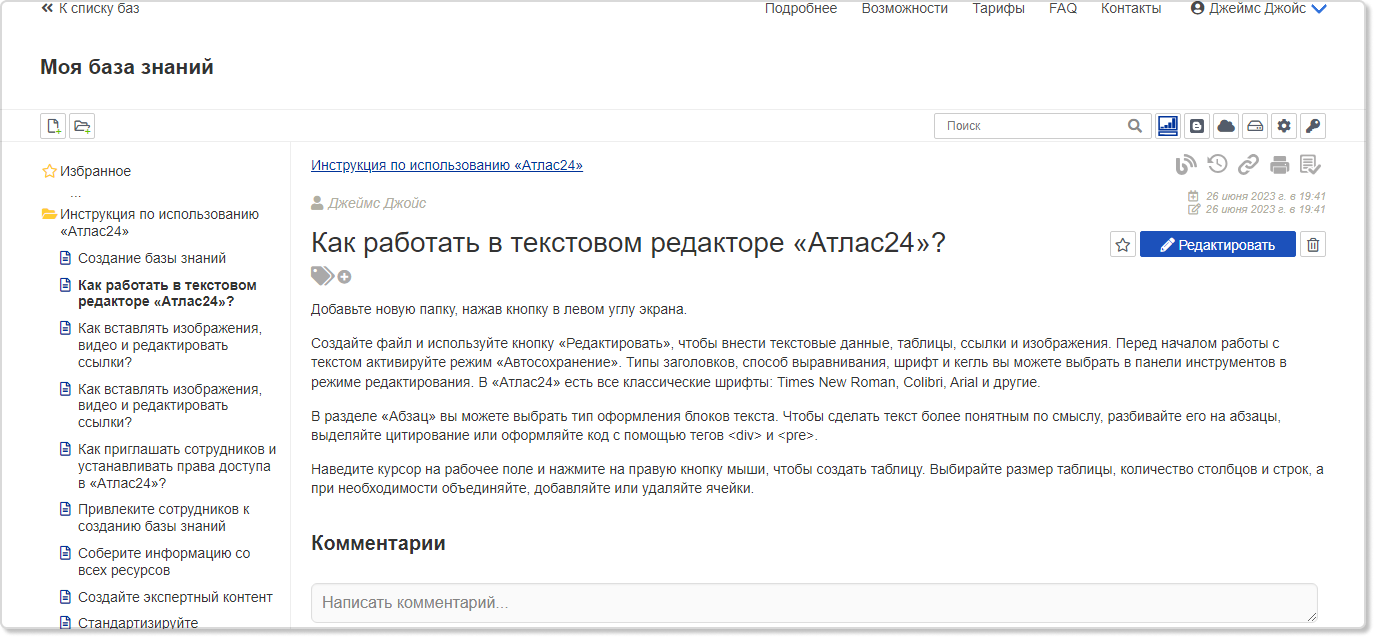Viewport: 1374px width, 637px height.
Task: Click the document icon beside Создание базы знаний
Action: tap(65, 258)
